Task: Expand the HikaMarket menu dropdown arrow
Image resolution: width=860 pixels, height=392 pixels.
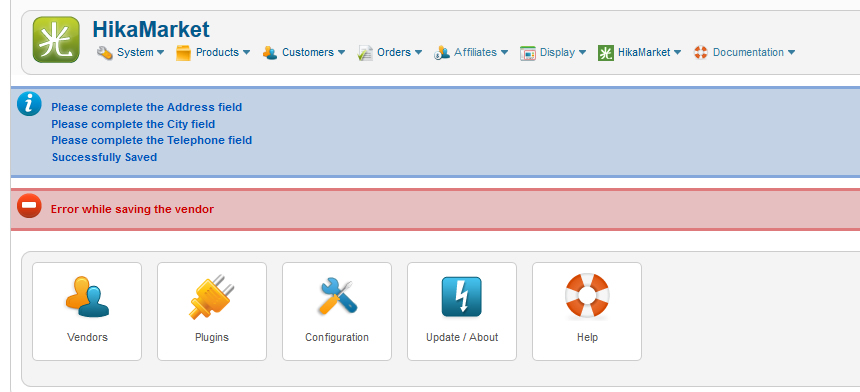Action: [677, 53]
